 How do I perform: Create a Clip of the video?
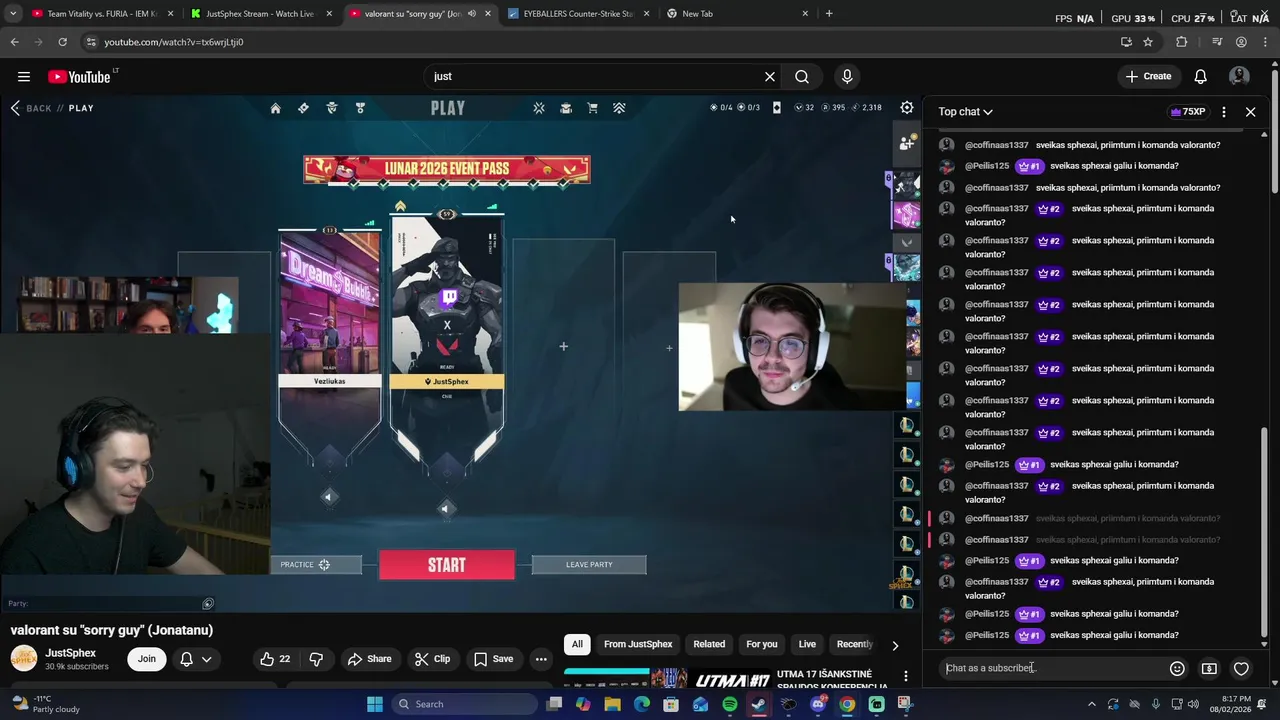pyautogui.click(x=432, y=659)
